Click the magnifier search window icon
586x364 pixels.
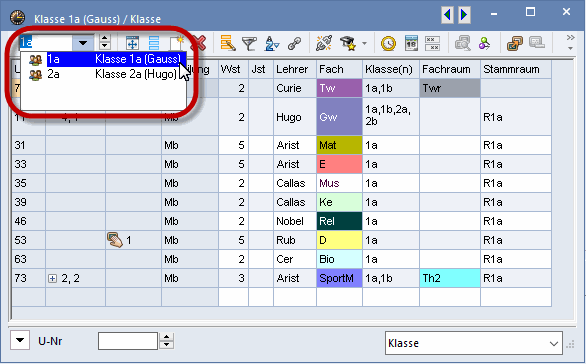462,43
